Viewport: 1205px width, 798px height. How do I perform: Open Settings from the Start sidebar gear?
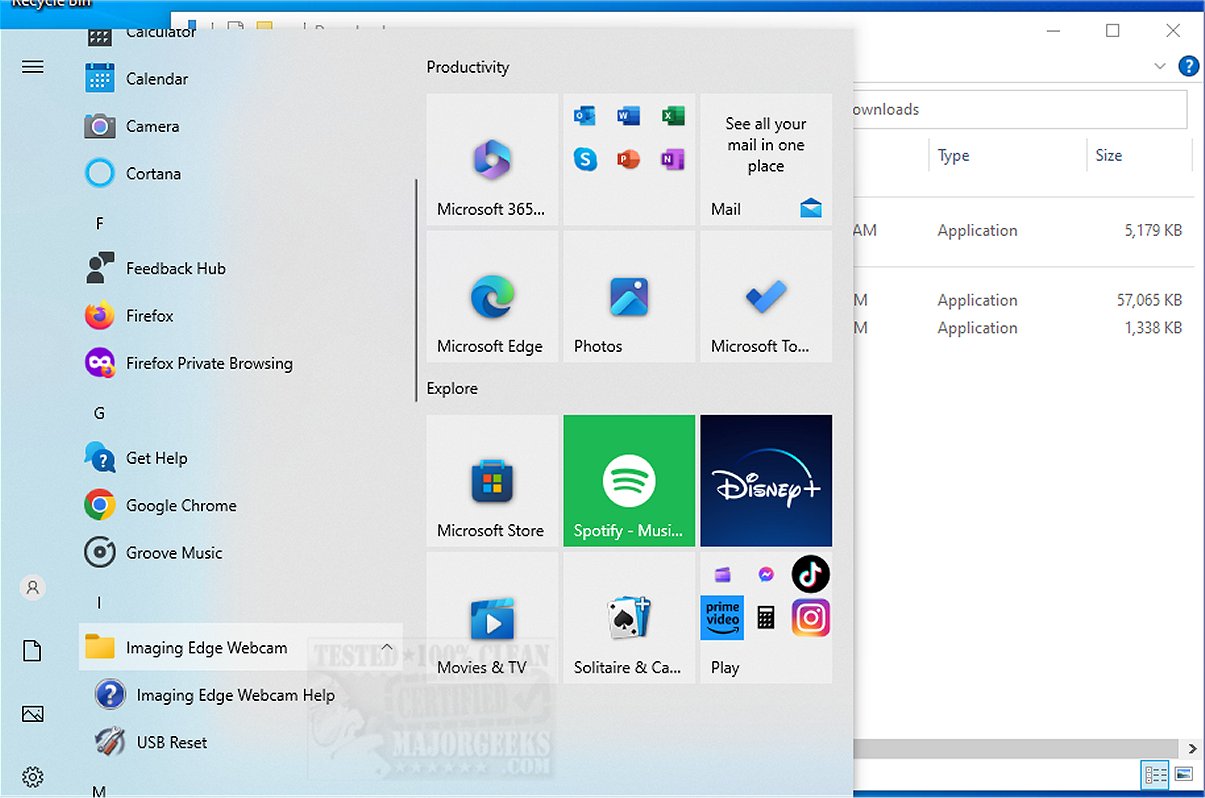point(32,777)
